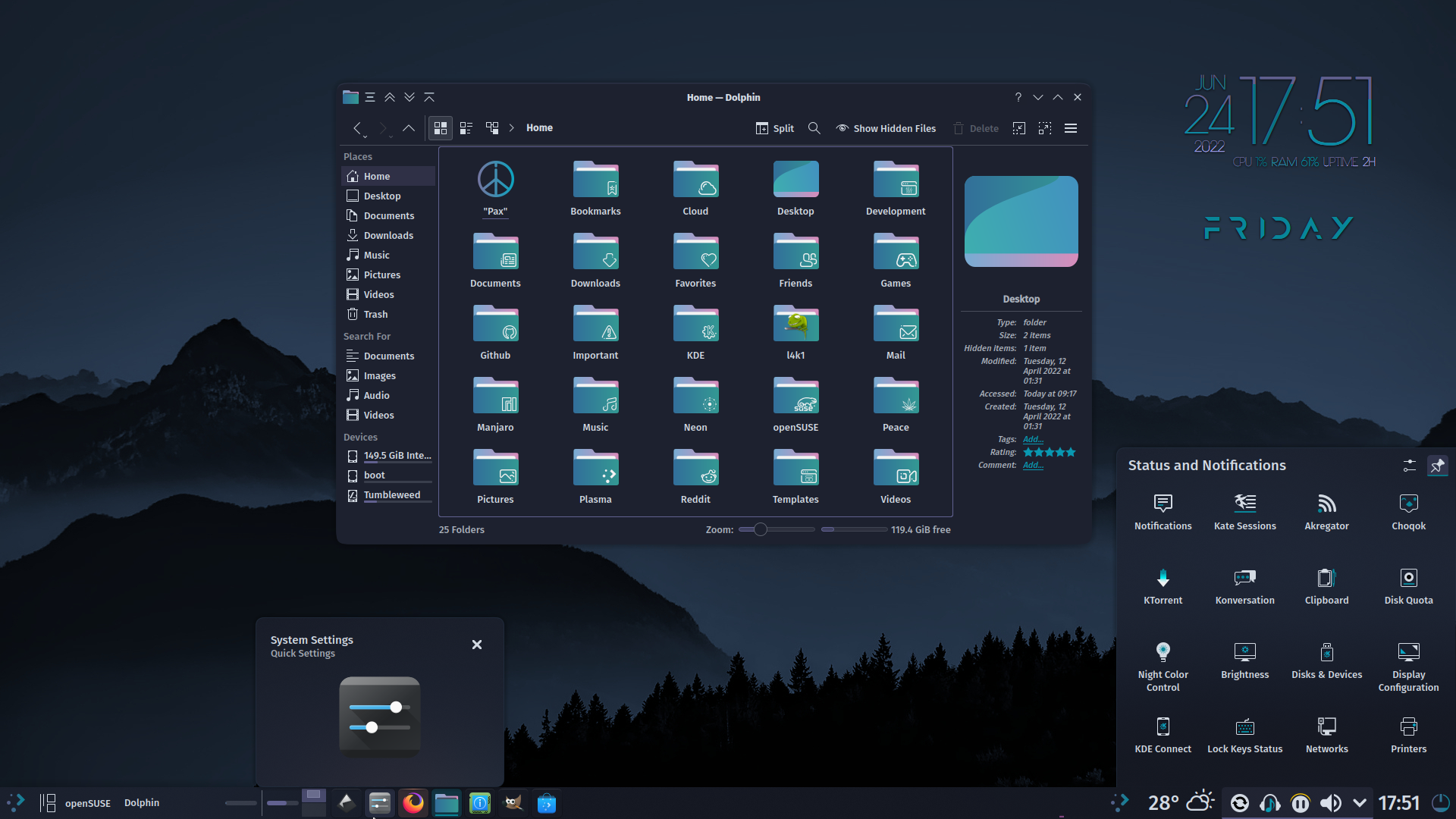The image size is (1456, 819).
Task: Go up to parent folder
Action: click(409, 127)
